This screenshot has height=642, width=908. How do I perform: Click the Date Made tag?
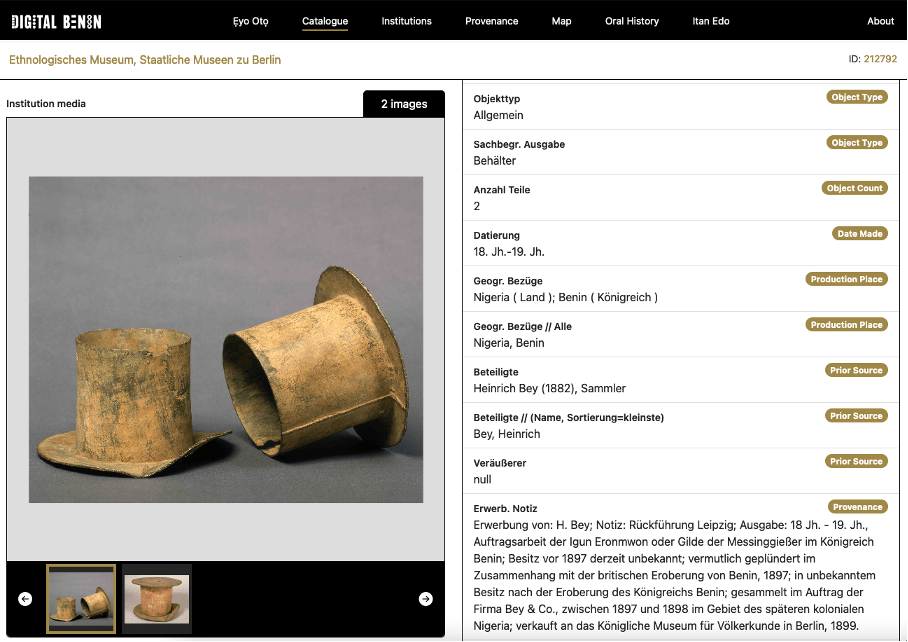pos(859,234)
